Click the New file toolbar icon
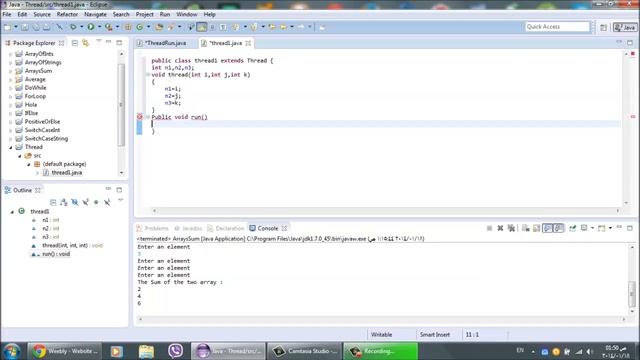This screenshot has width=640, height=360. 7,27
